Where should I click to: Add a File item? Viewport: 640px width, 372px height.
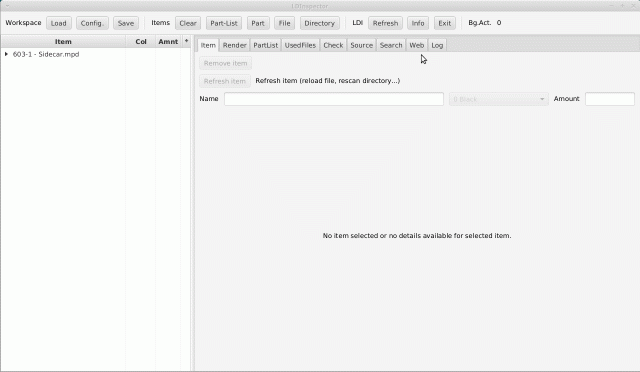pos(284,23)
